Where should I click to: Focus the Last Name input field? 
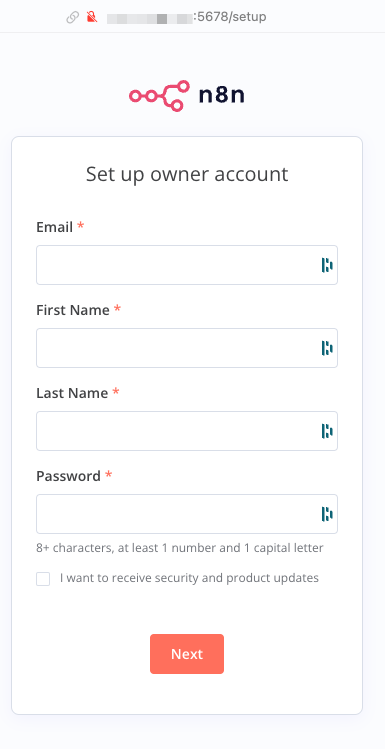click(x=187, y=431)
